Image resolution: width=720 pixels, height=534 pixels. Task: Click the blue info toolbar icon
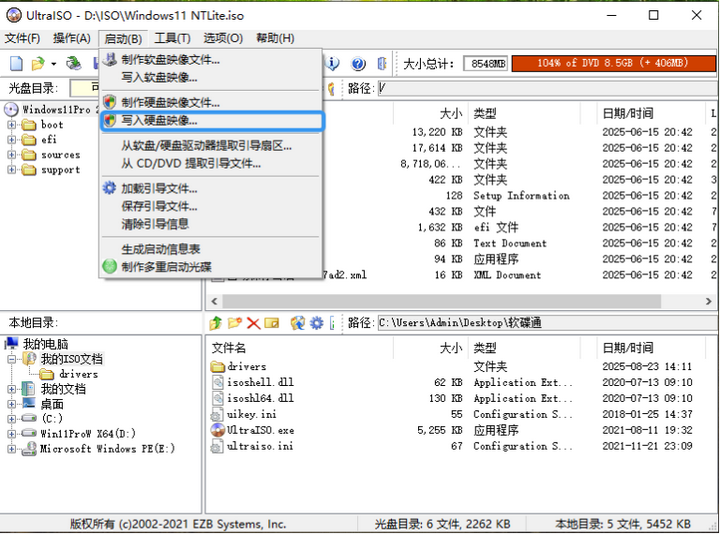(332, 63)
